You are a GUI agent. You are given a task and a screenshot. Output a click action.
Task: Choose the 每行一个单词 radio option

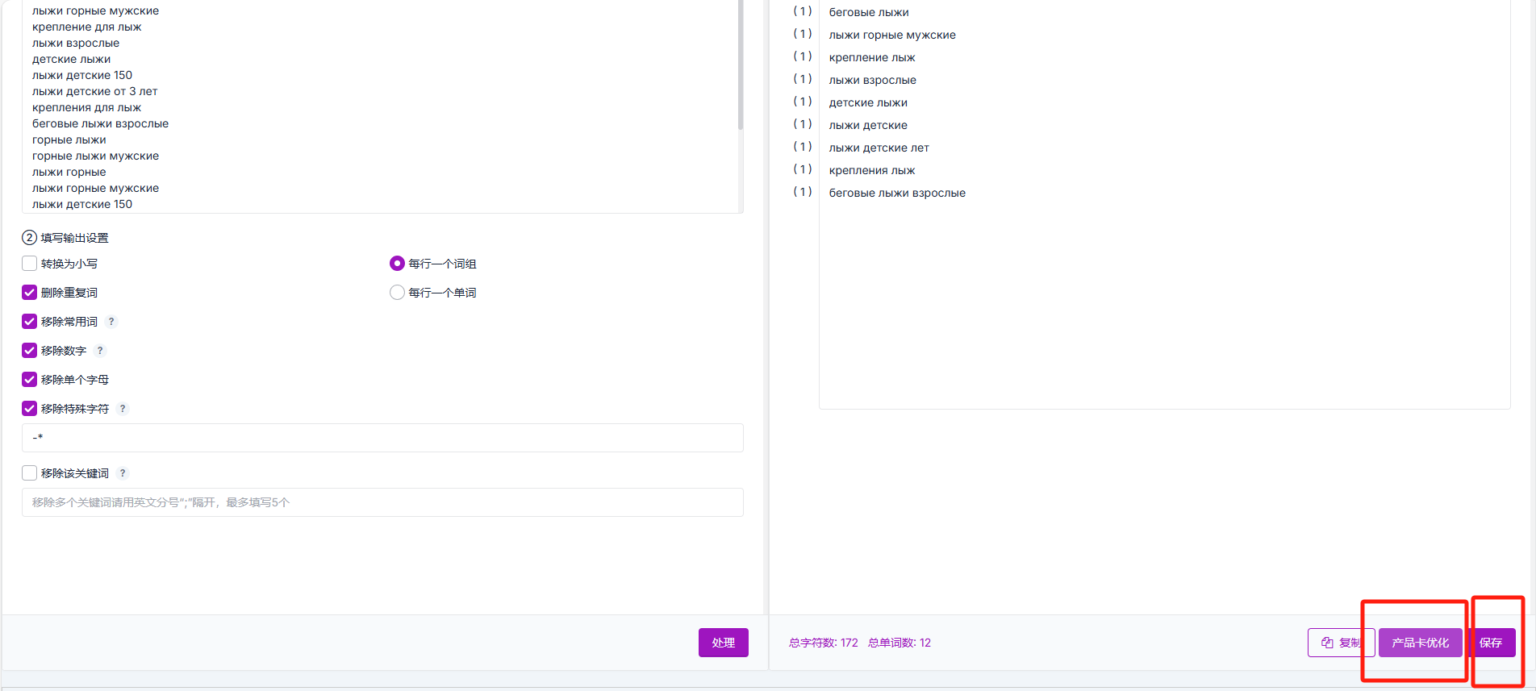click(x=397, y=293)
